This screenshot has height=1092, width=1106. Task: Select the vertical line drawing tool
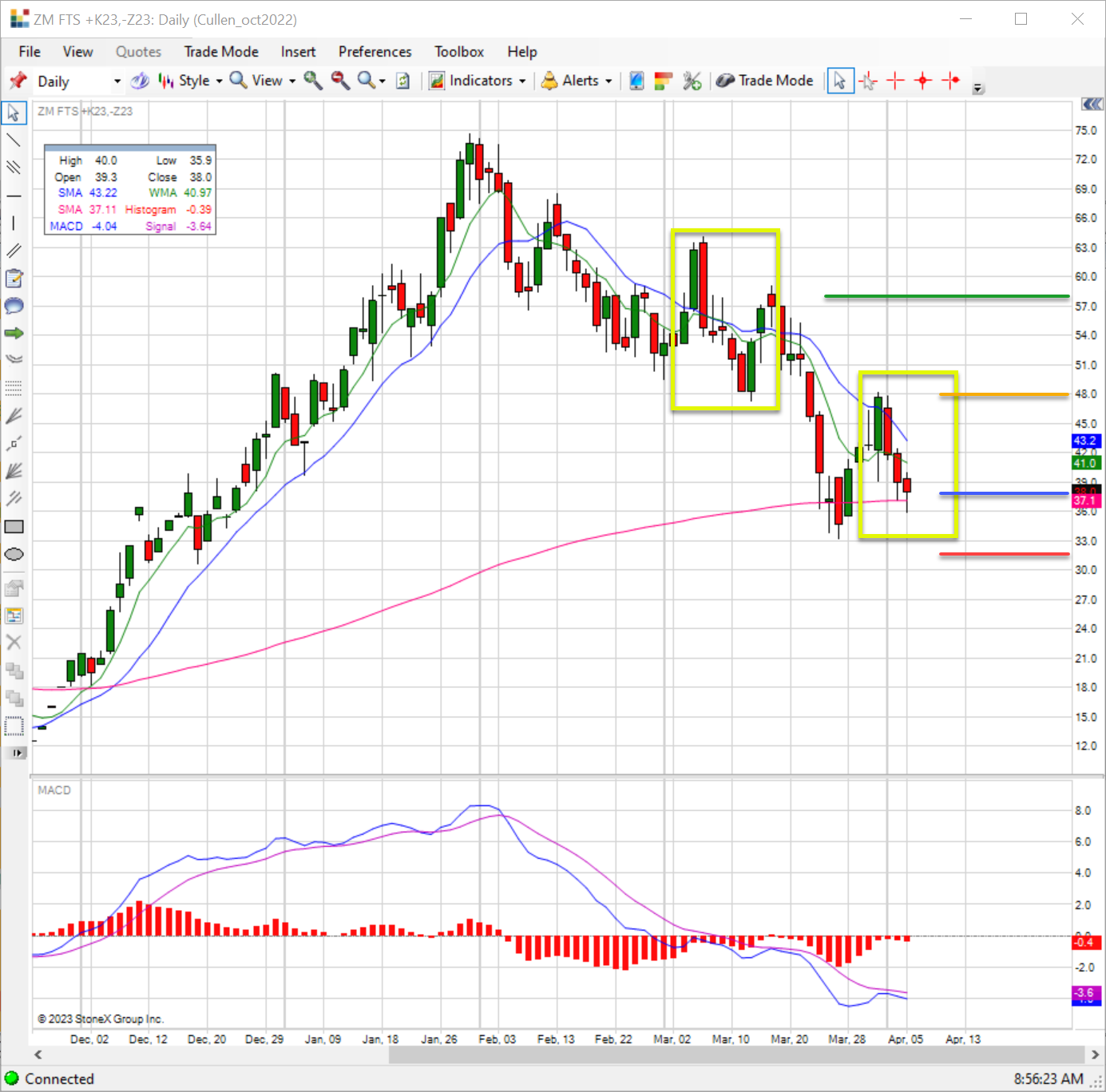(x=14, y=224)
